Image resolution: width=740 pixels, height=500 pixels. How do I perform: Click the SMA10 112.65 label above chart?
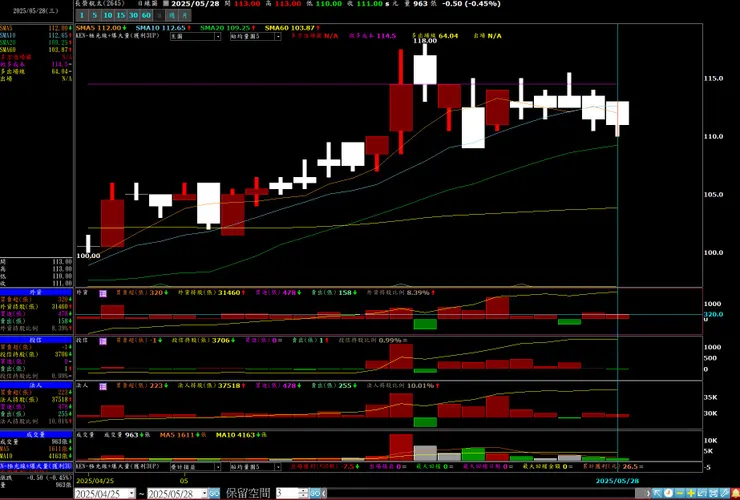tap(160, 28)
